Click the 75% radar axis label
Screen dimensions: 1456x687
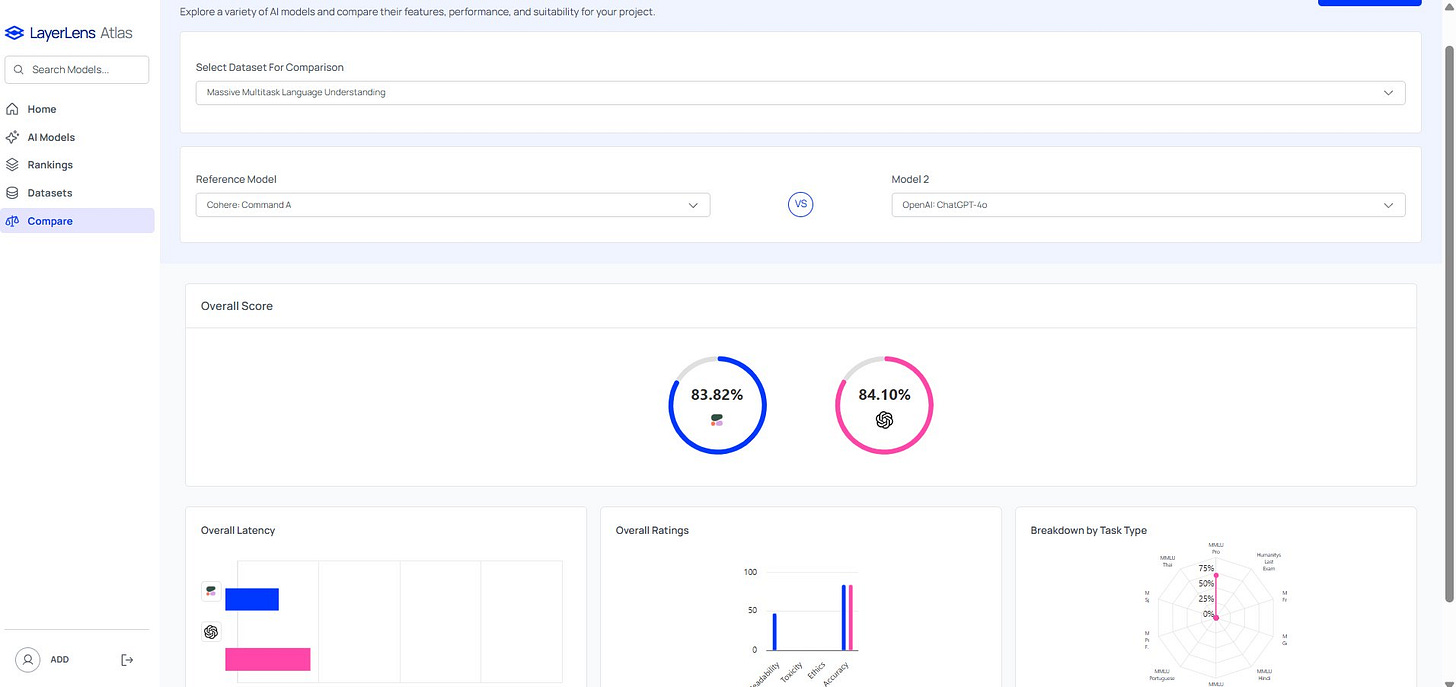tap(1206, 568)
